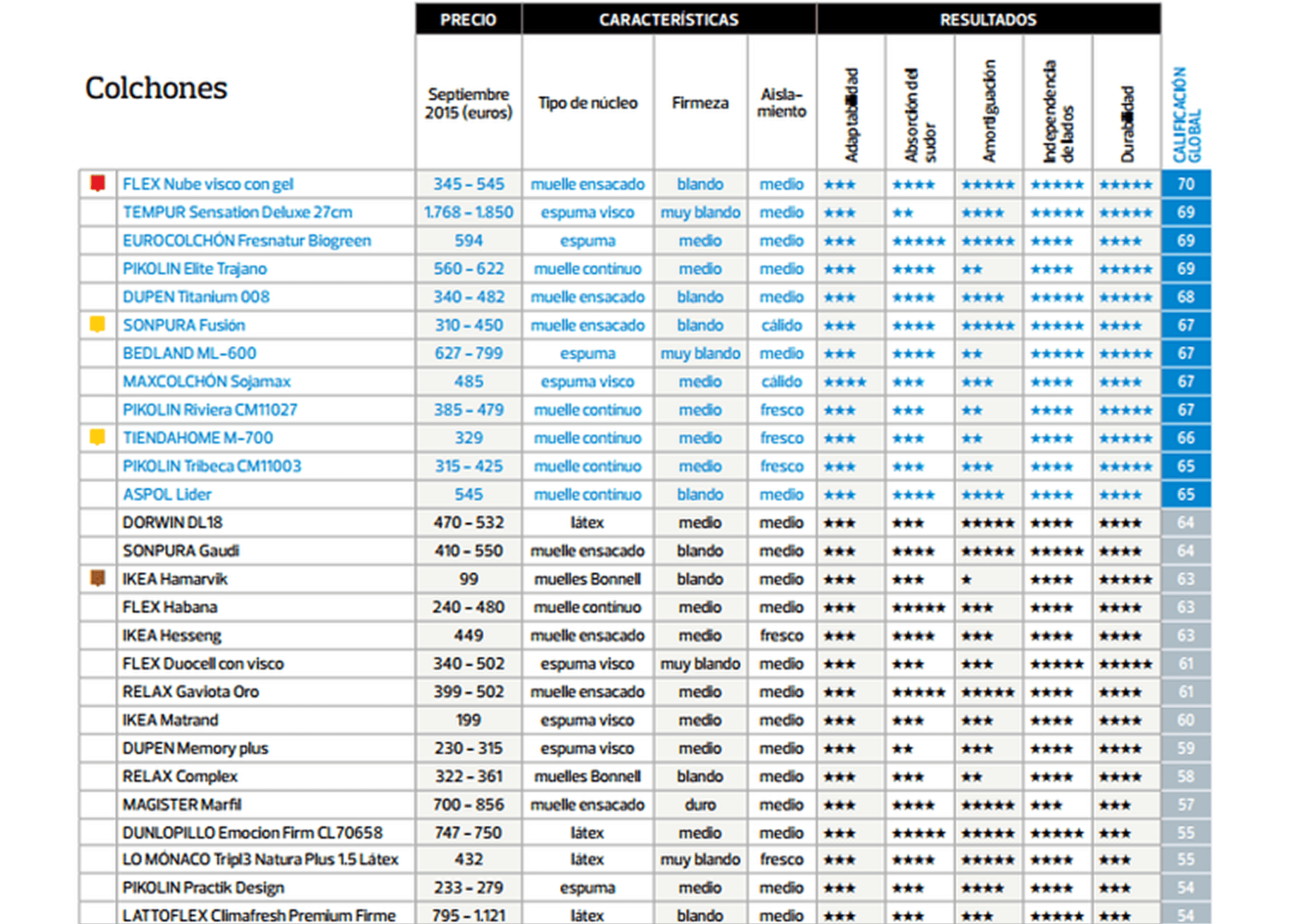Image resolution: width=1294 pixels, height=924 pixels.
Task: Click the 'Septiembre 2015 (euros)' column heading
Action: click(468, 103)
